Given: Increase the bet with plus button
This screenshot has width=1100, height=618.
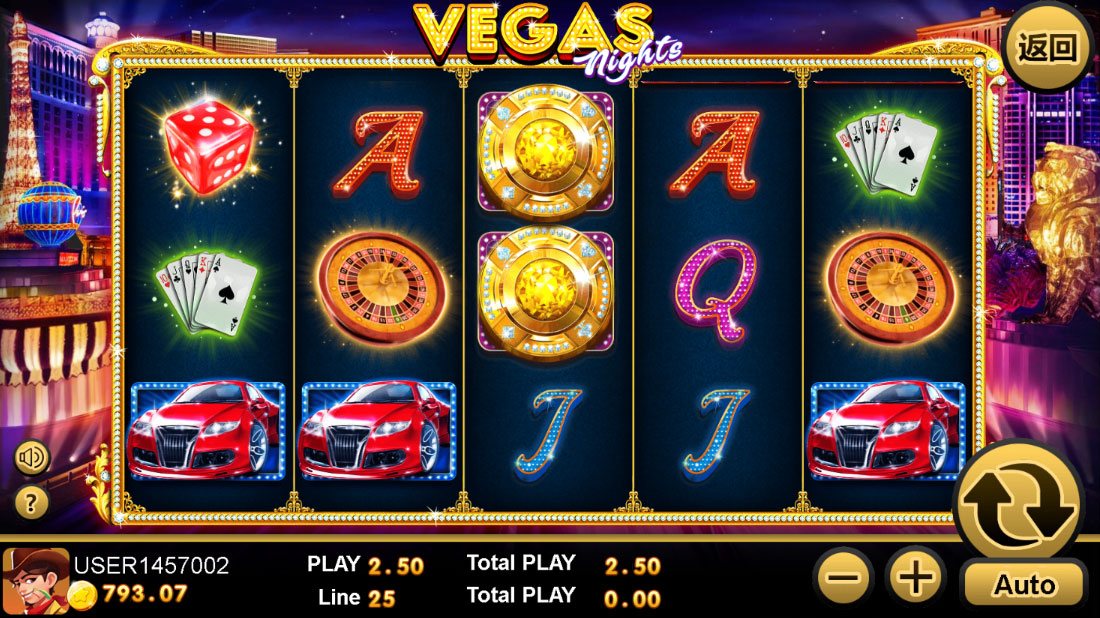Looking at the screenshot, I should tap(915, 577).
